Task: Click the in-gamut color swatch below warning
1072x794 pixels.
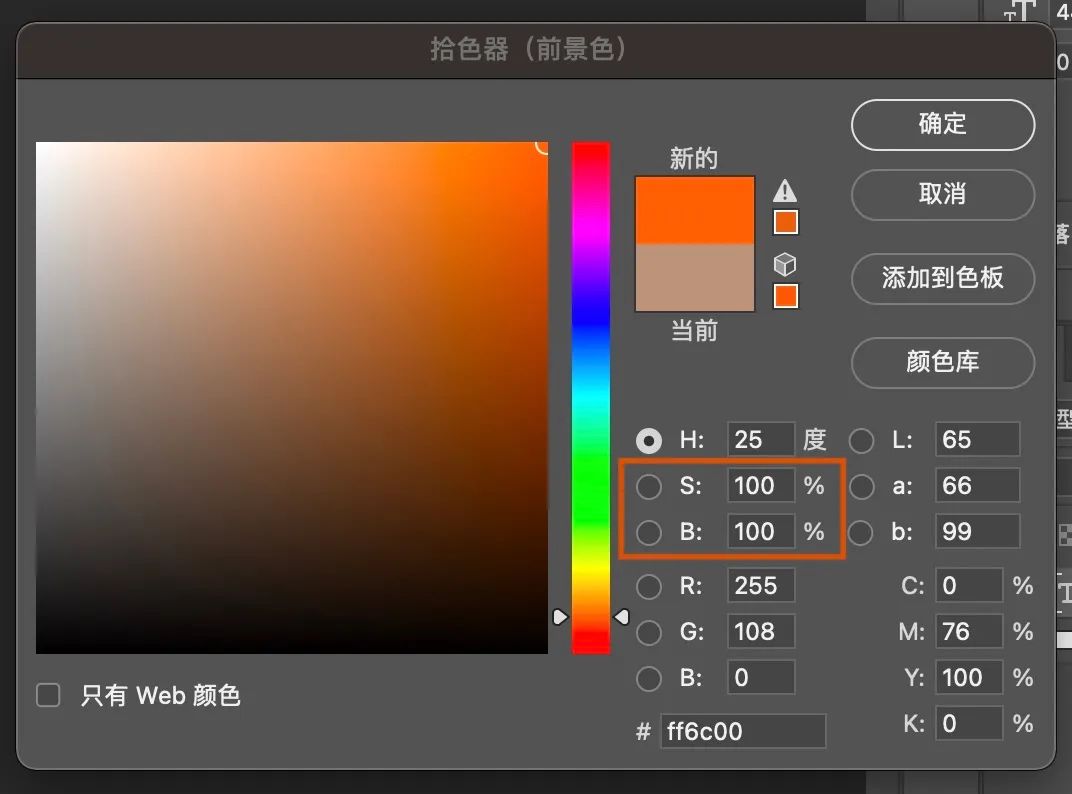Action: click(786, 222)
